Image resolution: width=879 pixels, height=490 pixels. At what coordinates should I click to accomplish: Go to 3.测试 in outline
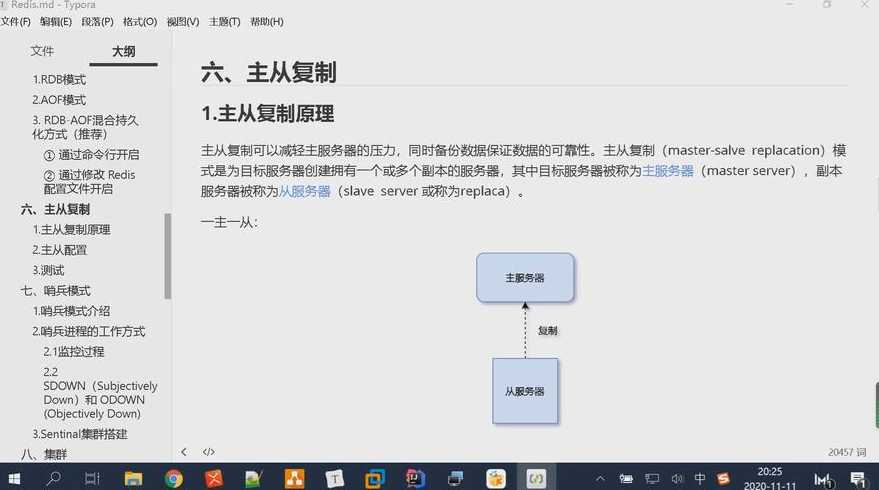point(48,270)
